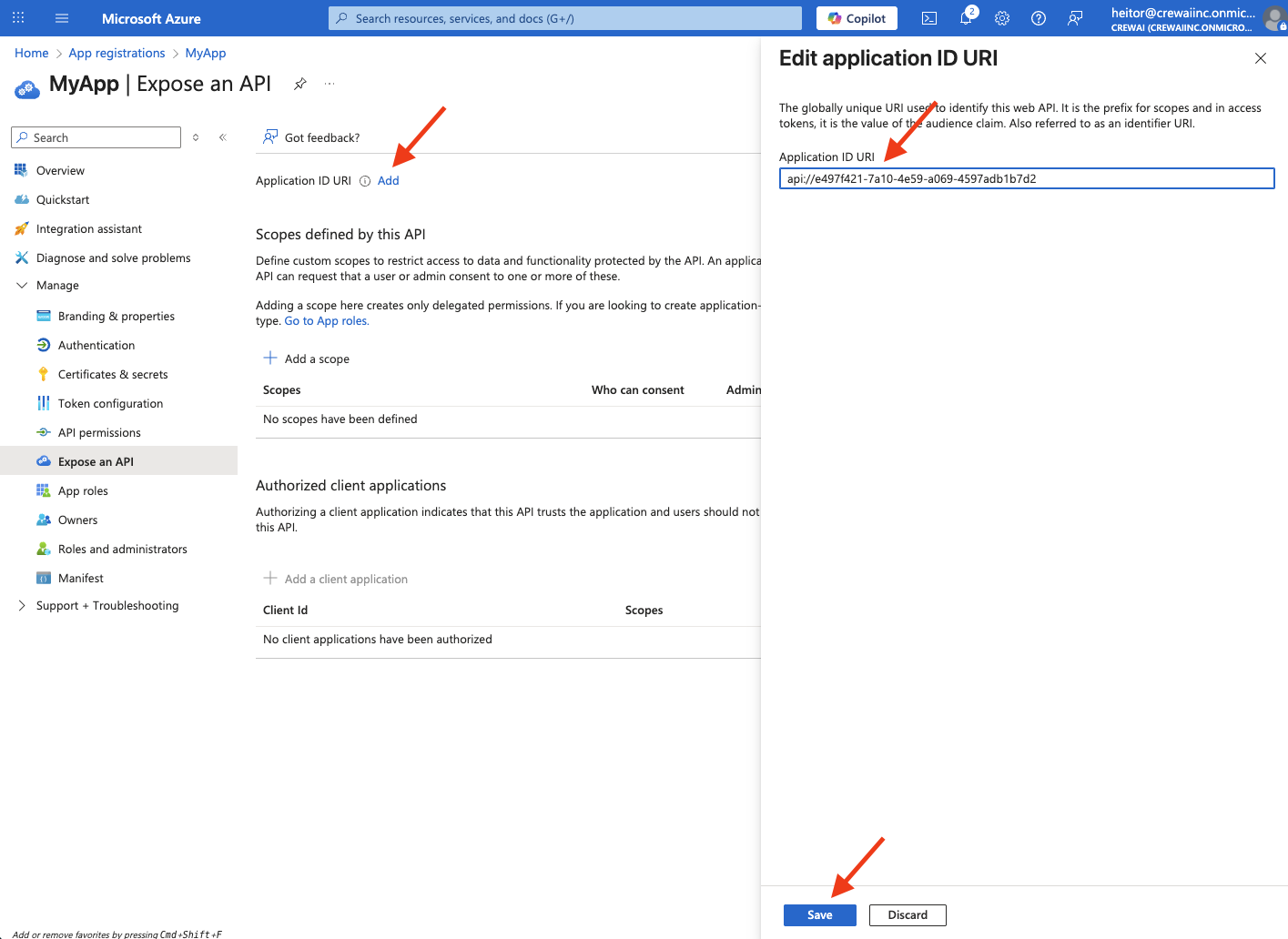This screenshot has width=1288, height=939.
Task: Pin the Expose an API page
Action: [x=300, y=83]
